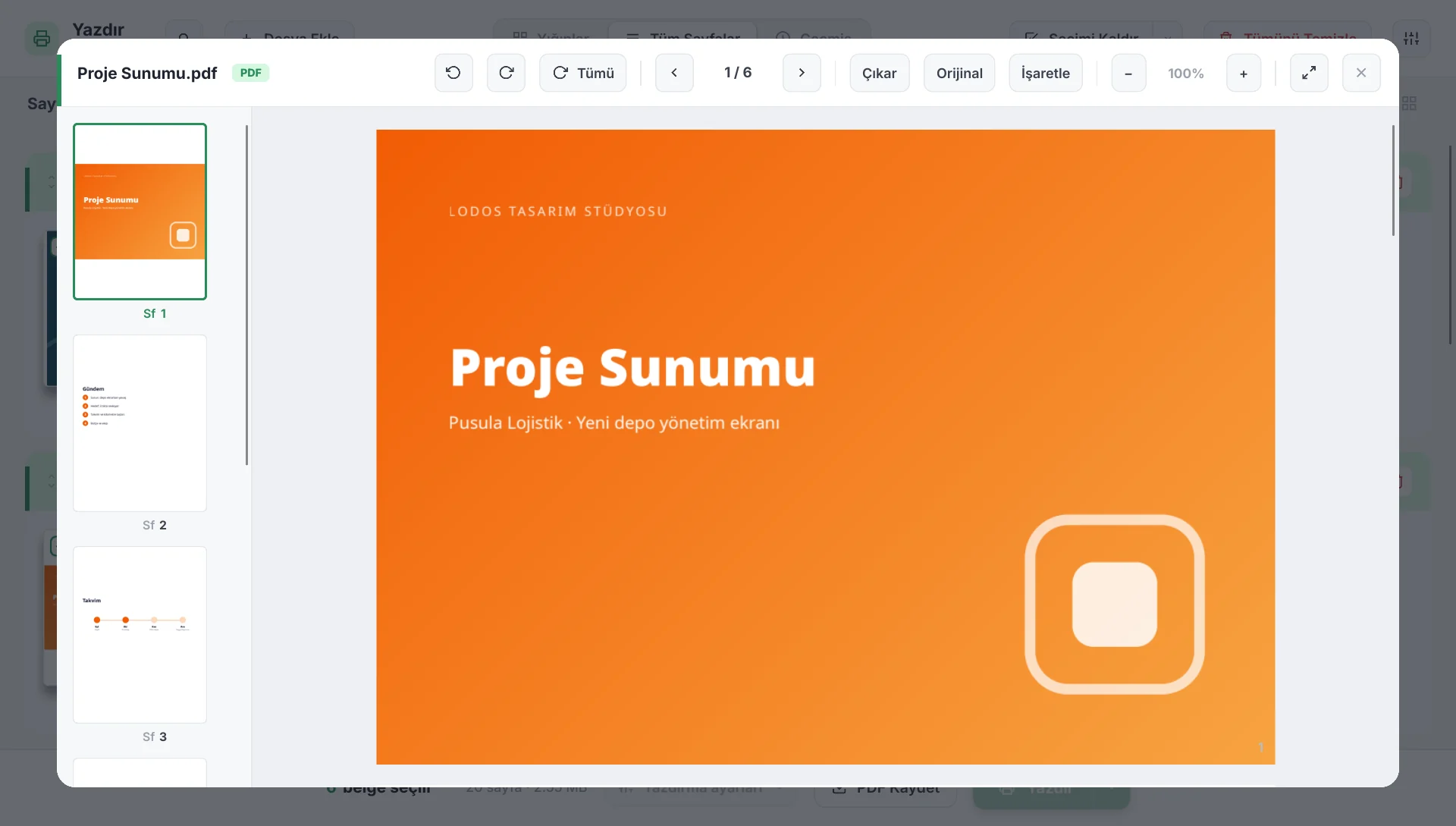The height and width of the screenshot is (826, 1456).
Task: Select the Sf 3 page thumbnail
Action: click(140, 635)
